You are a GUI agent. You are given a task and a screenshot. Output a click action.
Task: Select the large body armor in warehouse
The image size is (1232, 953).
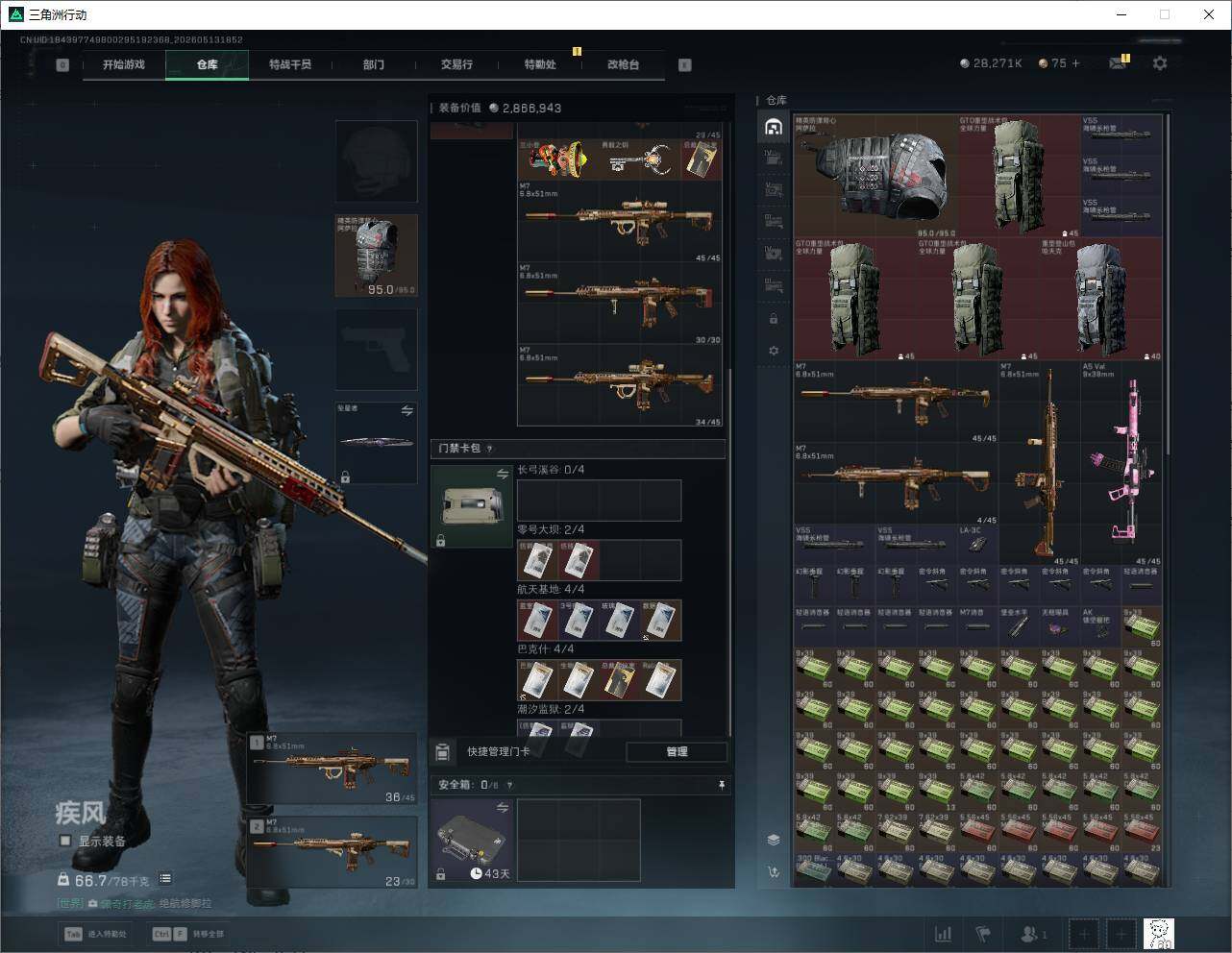click(875, 176)
